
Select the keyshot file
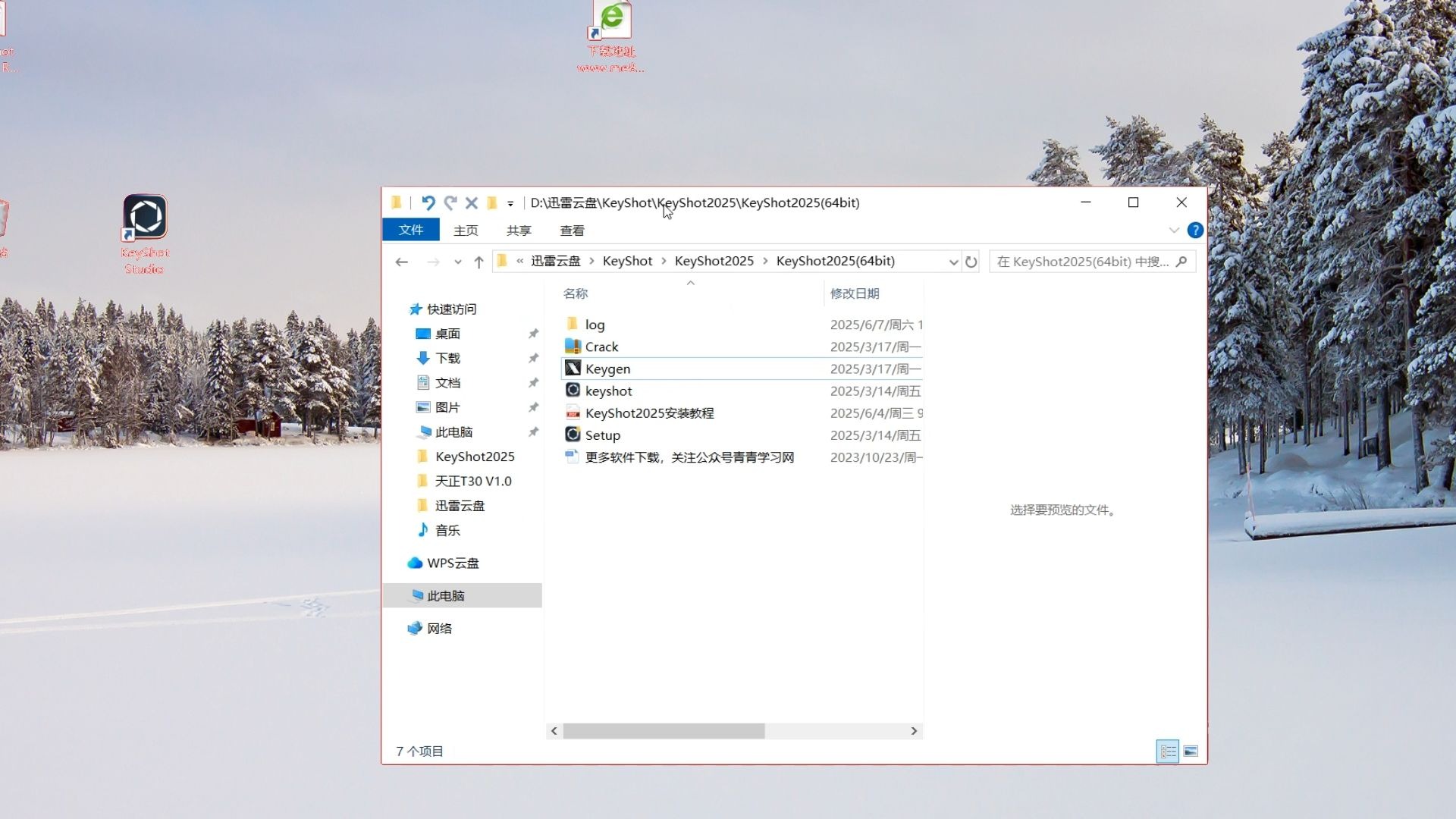pyautogui.click(x=608, y=391)
